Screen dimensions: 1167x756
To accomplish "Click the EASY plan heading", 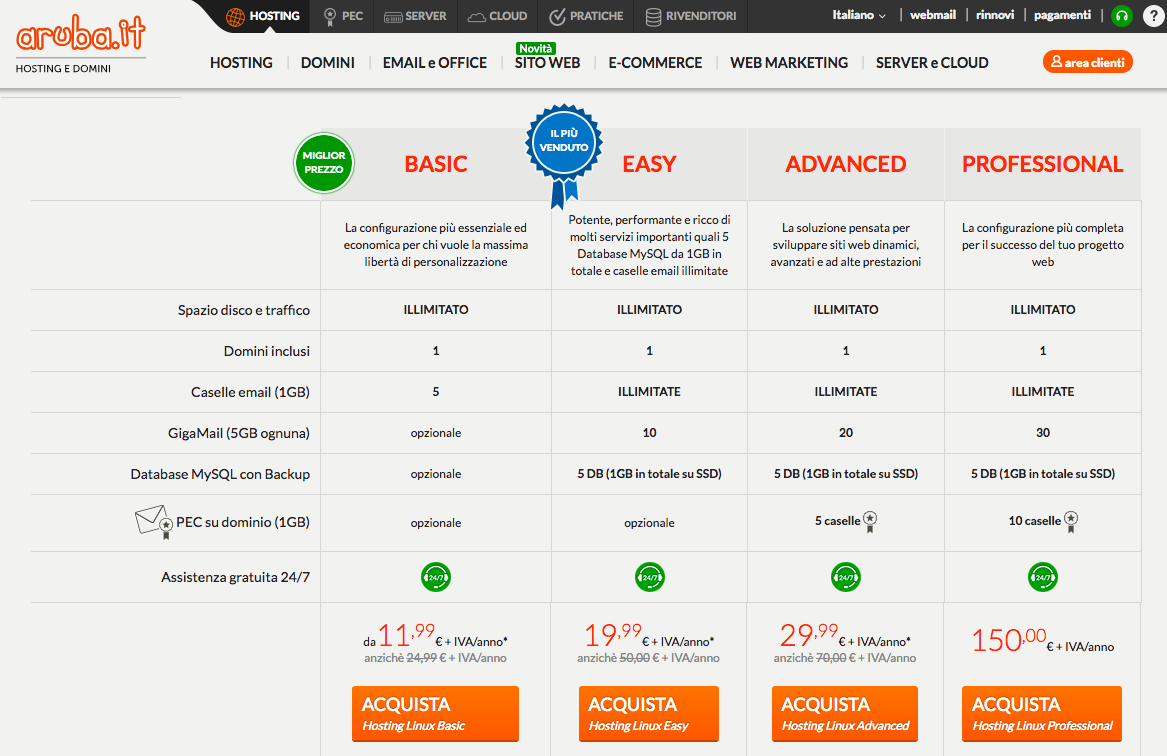I will pos(649,164).
